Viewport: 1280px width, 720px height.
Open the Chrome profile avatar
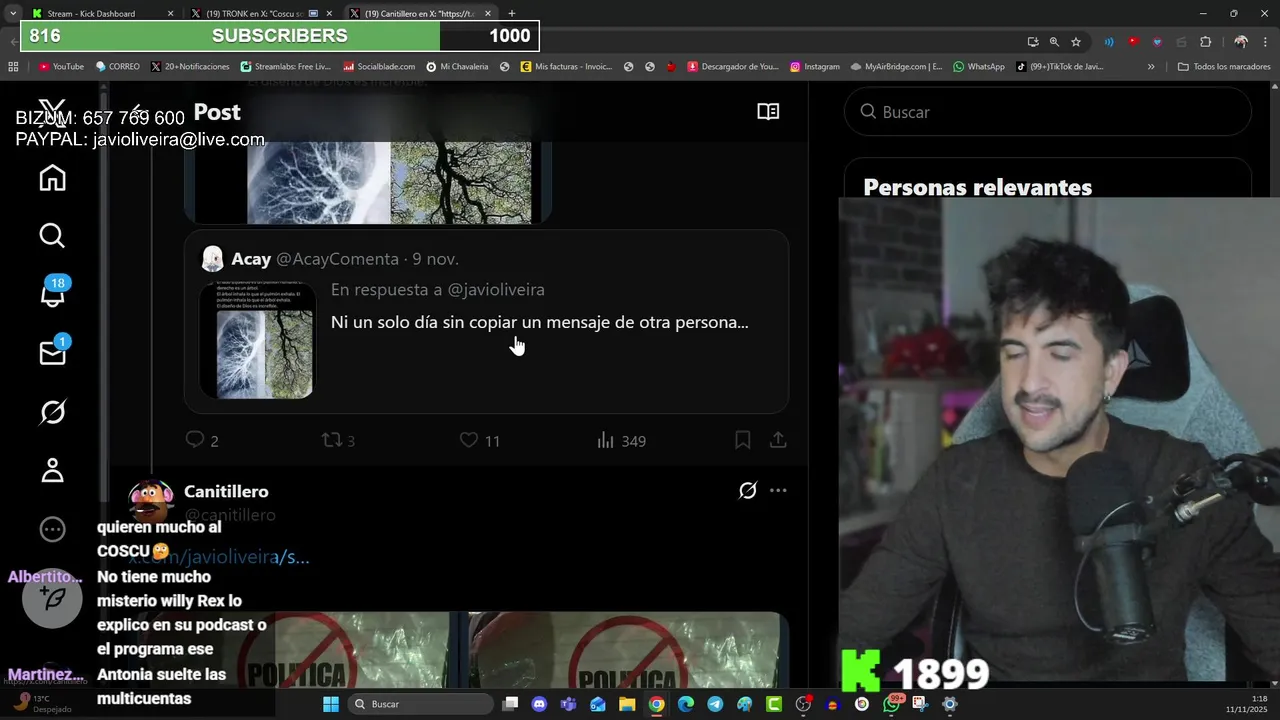[x=1241, y=42]
